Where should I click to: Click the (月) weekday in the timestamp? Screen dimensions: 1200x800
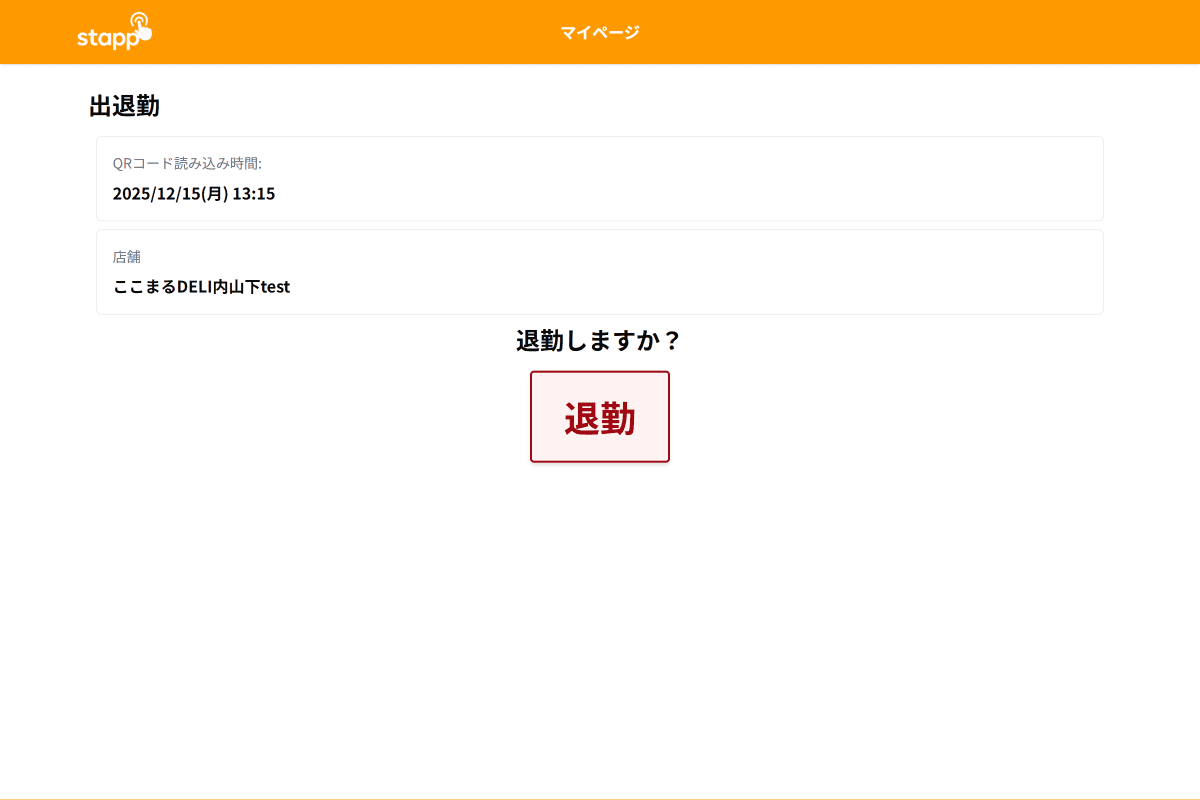(x=214, y=194)
